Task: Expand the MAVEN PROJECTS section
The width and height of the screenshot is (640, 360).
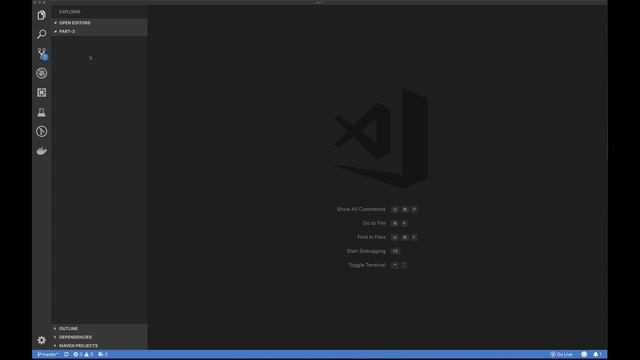Action: pos(100,346)
